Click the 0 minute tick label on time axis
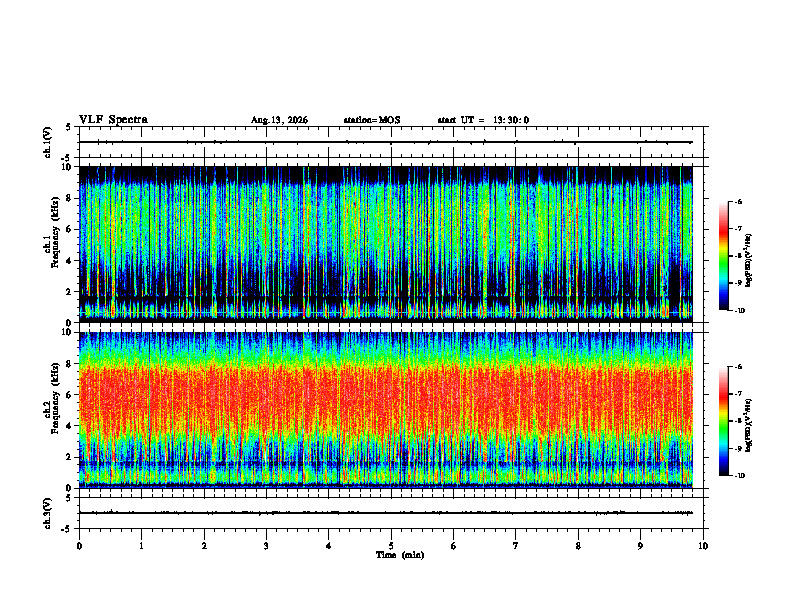Image resolution: width=792 pixels, height=612 pixels. point(79,546)
